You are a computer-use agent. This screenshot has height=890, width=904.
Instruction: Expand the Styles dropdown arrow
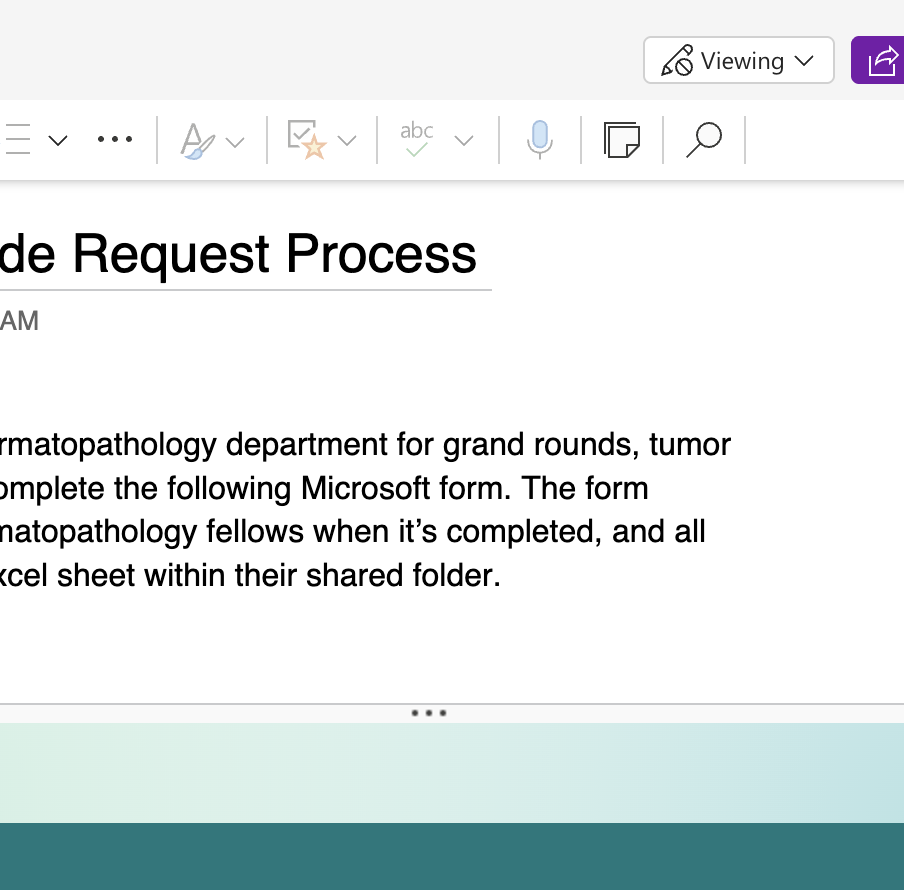pos(235,142)
